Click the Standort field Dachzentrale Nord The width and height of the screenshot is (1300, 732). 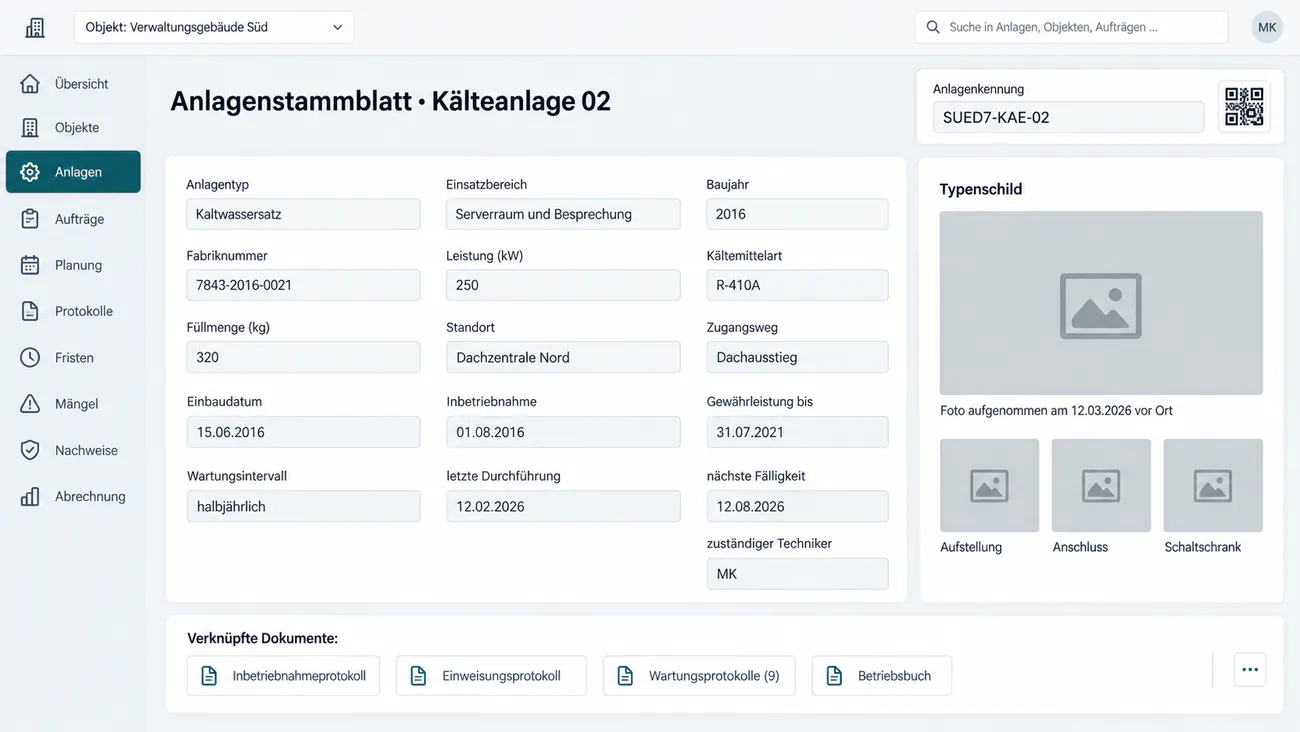(563, 357)
